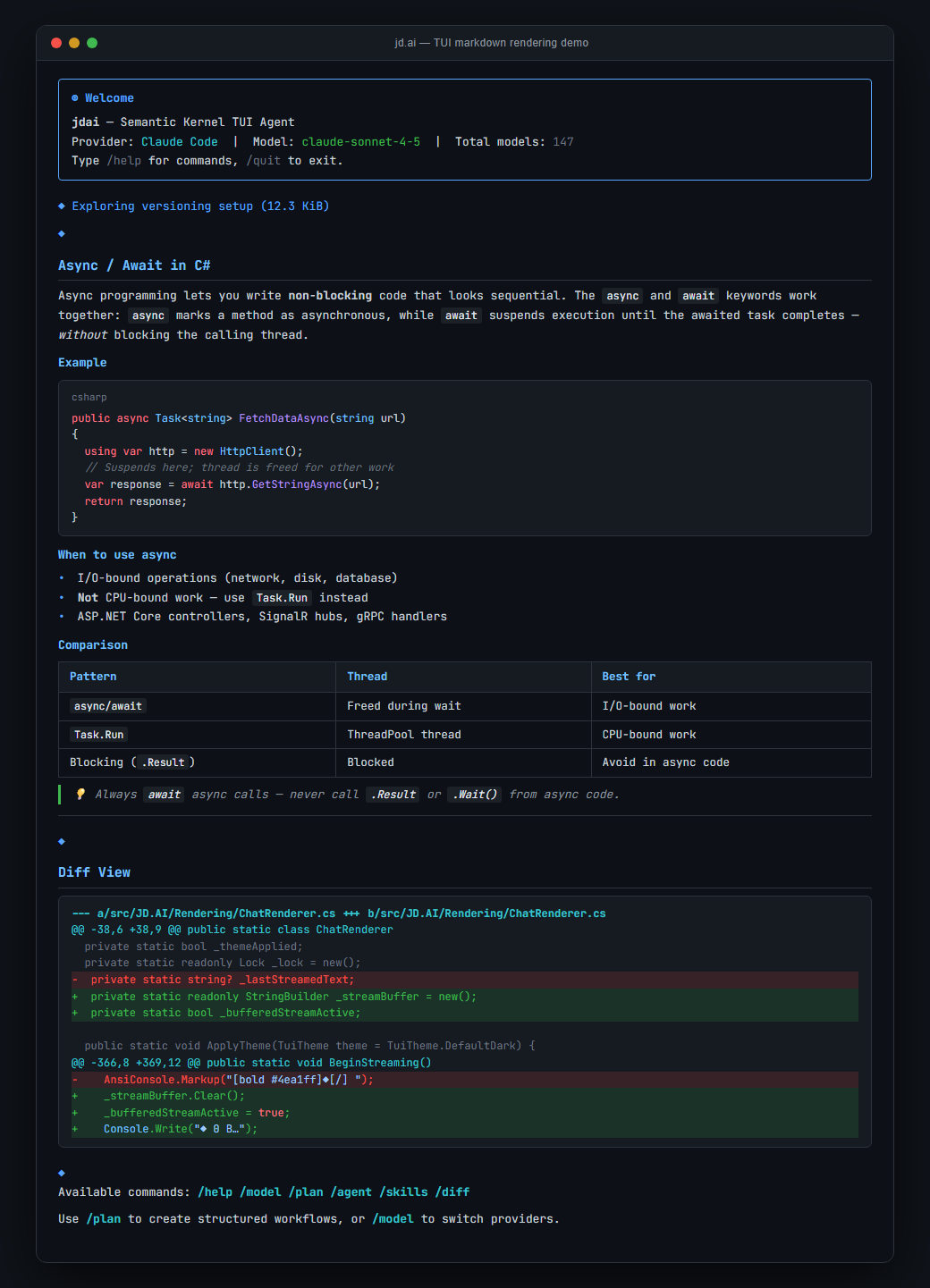
Task: Click the removed 'AnsiConsole.Markup' diff line
Action: [x=465, y=1080]
